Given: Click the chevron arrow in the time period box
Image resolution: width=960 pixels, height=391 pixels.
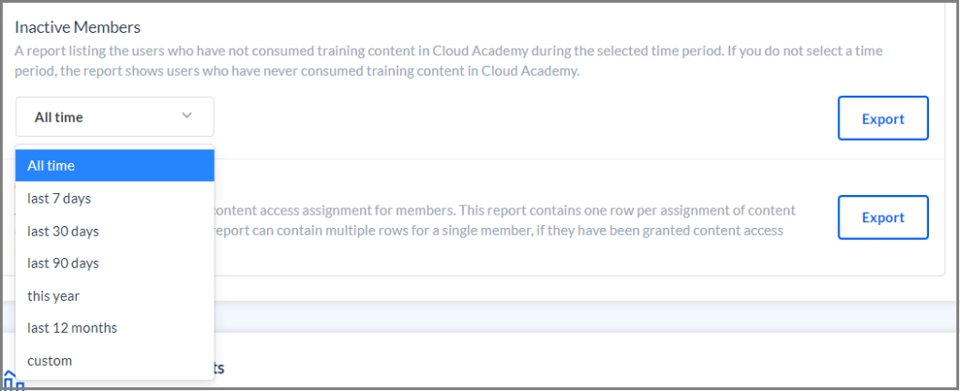Looking at the screenshot, I should (x=187, y=116).
